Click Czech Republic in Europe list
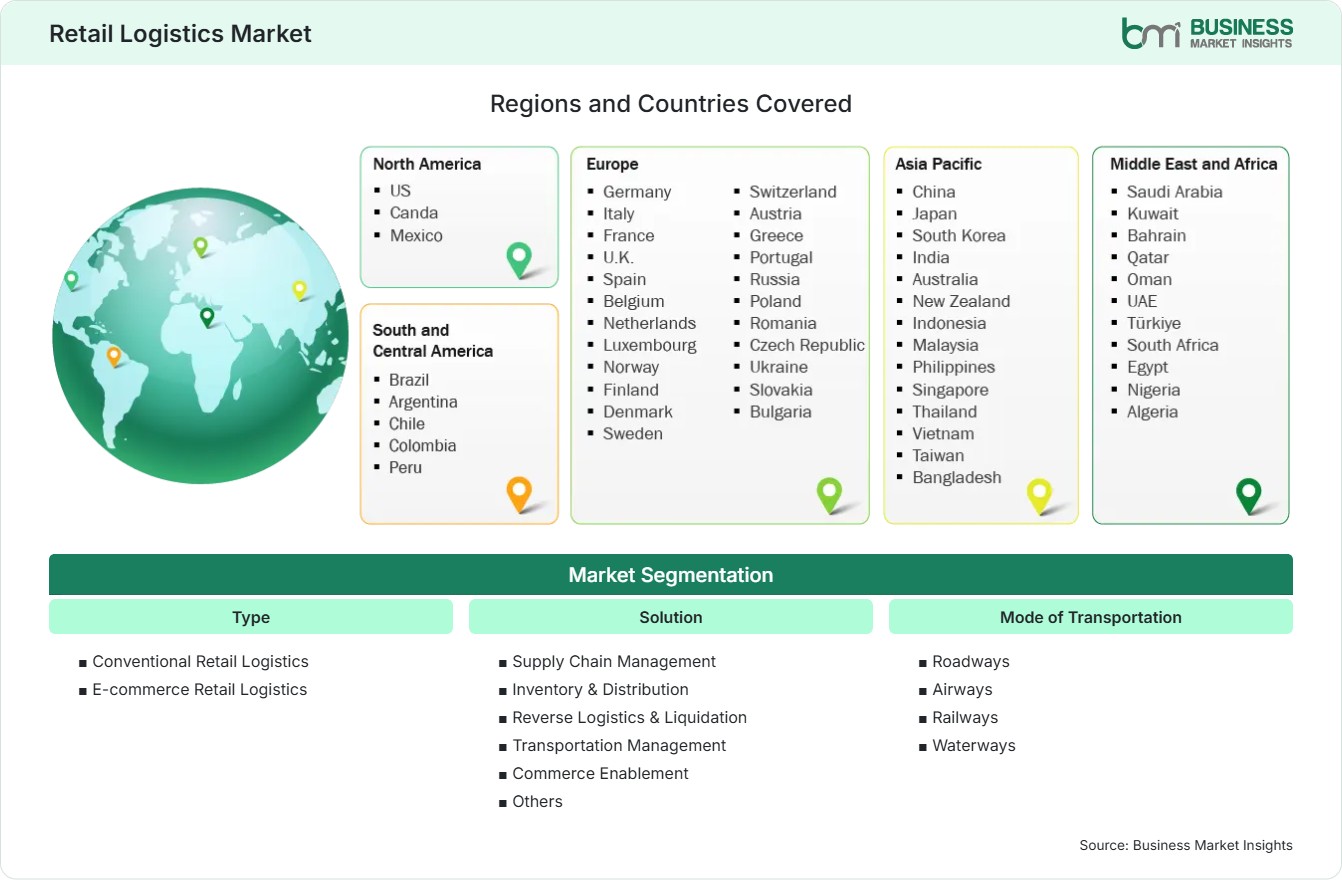This screenshot has width=1342, height=880. (x=807, y=345)
